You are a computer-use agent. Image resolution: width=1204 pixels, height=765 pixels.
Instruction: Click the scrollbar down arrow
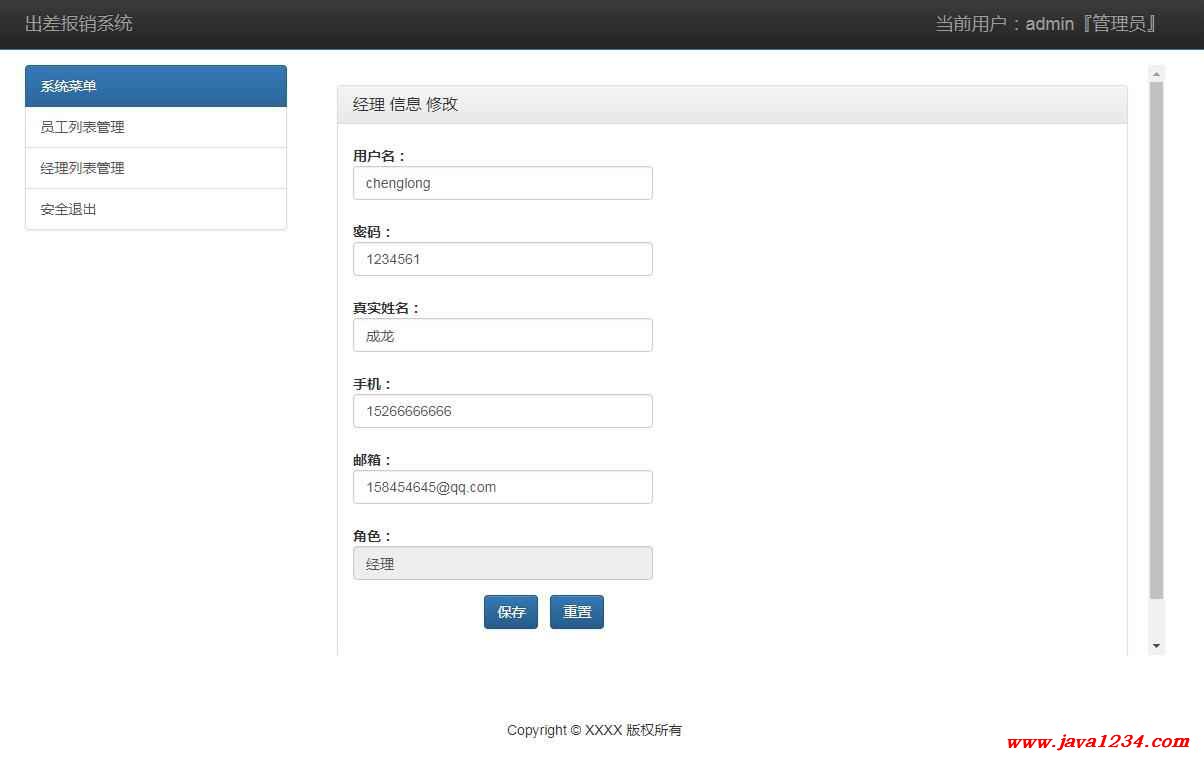tap(1157, 646)
